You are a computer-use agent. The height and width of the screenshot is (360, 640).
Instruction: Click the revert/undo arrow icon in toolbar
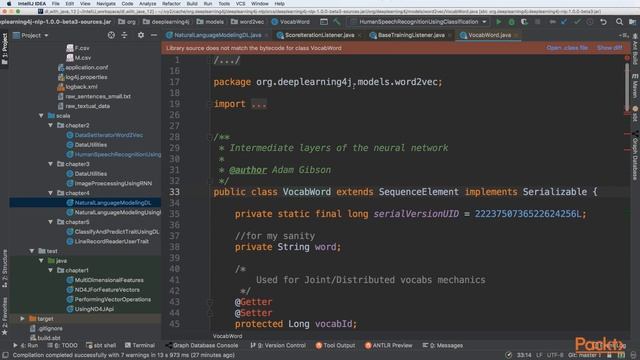click(x=603, y=22)
